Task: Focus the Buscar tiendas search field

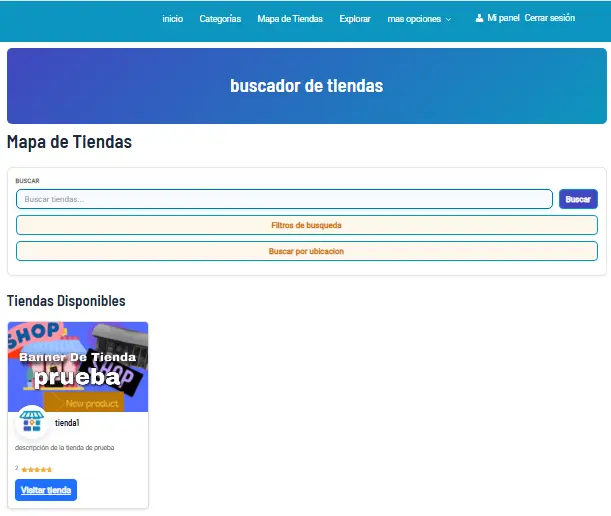Action: pyautogui.click(x=284, y=199)
